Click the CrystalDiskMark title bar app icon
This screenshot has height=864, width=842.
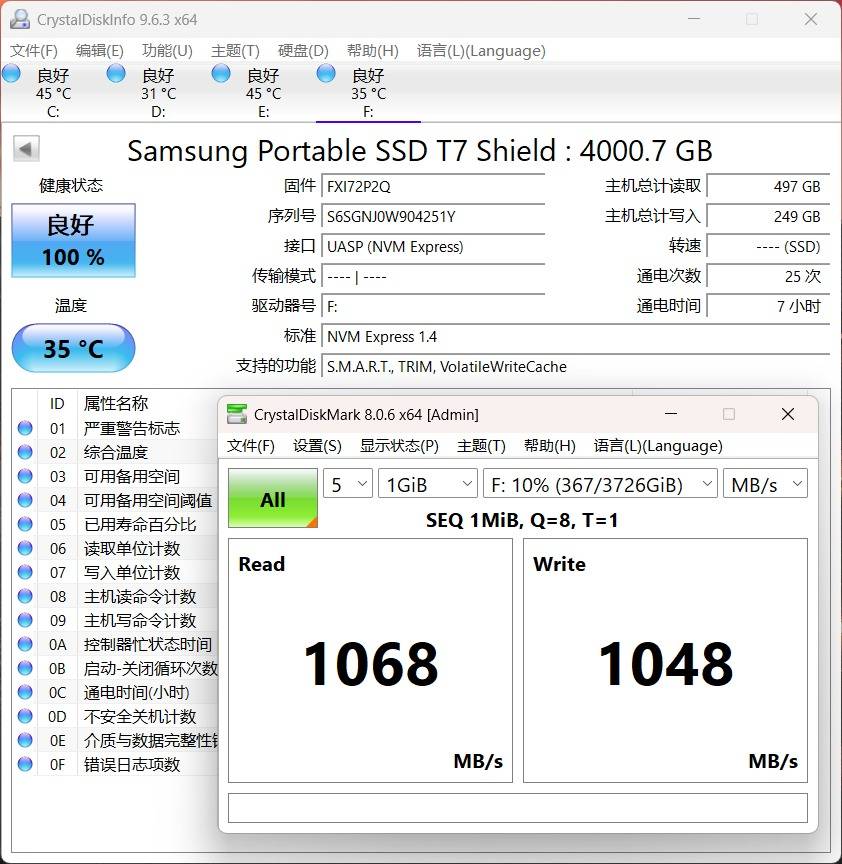pyautogui.click(x=237, y=414)
